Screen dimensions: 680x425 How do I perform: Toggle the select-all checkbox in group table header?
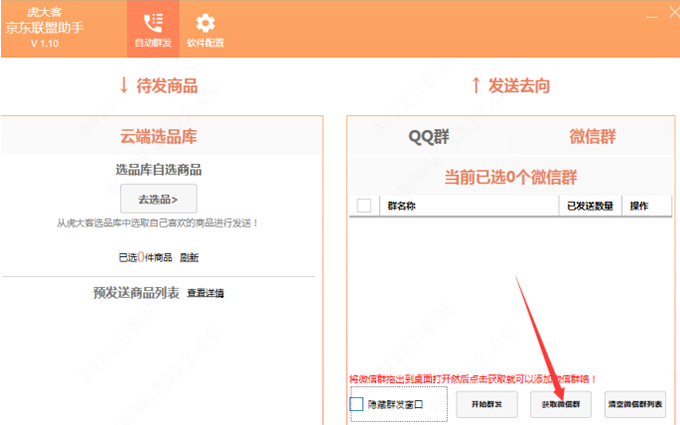364,206
